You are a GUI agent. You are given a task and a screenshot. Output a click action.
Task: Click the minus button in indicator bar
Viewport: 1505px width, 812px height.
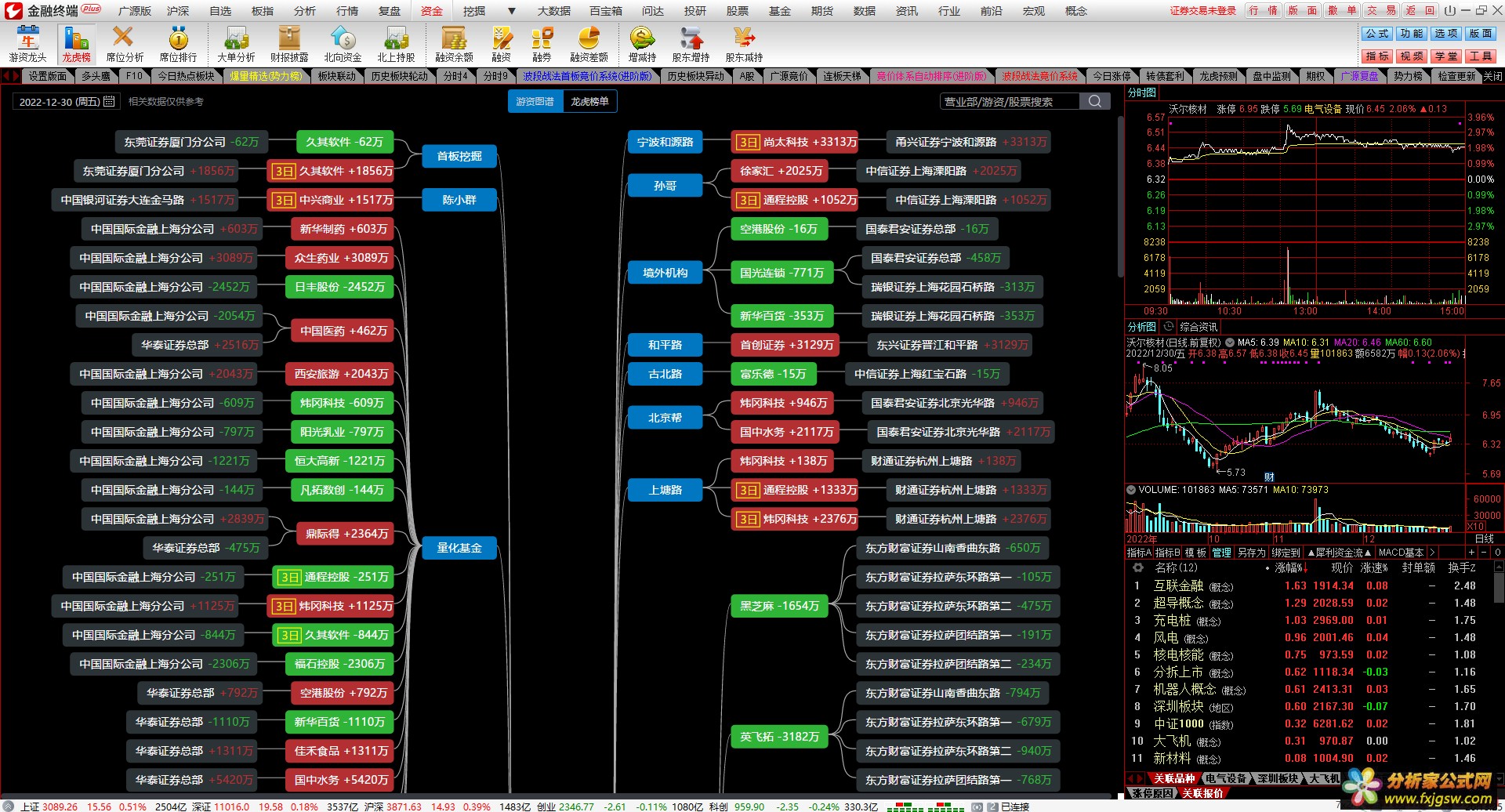click(1482, 553)
